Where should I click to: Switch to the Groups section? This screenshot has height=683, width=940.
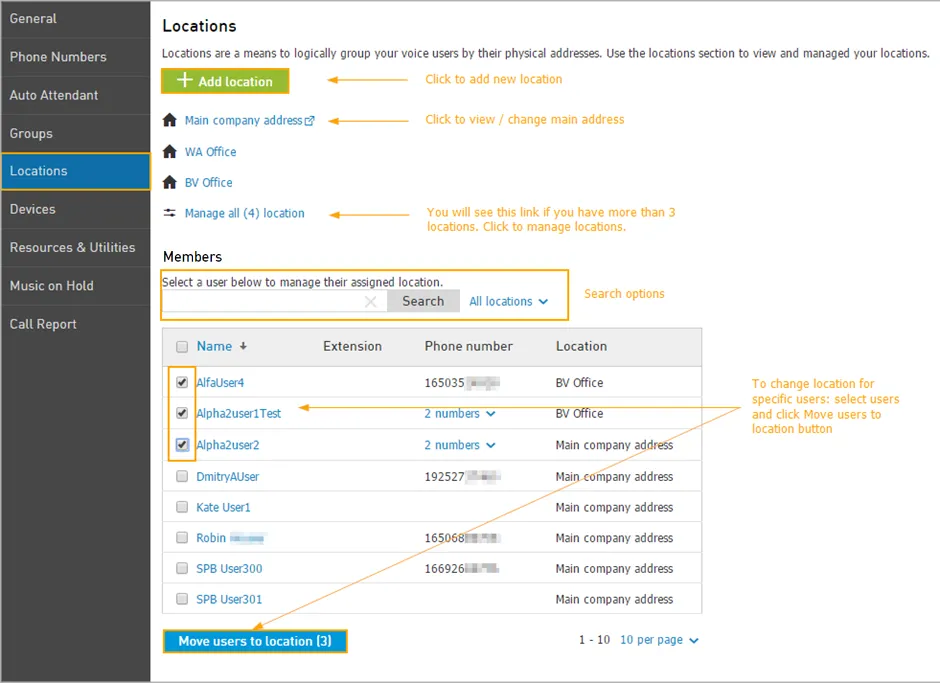tap(76, 134)
